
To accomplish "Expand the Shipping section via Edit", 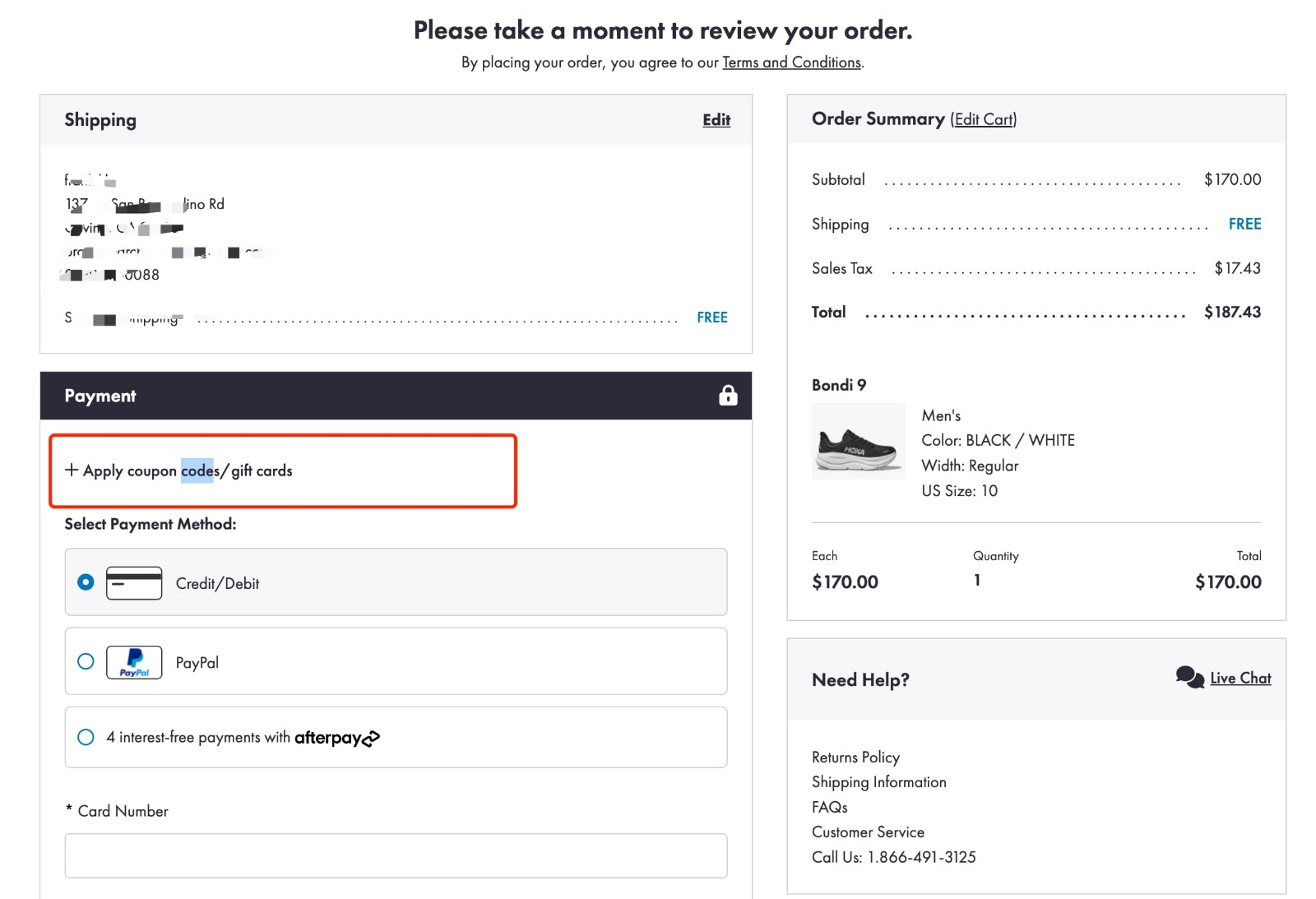I will pyautogui.click(x=716, y=120).
